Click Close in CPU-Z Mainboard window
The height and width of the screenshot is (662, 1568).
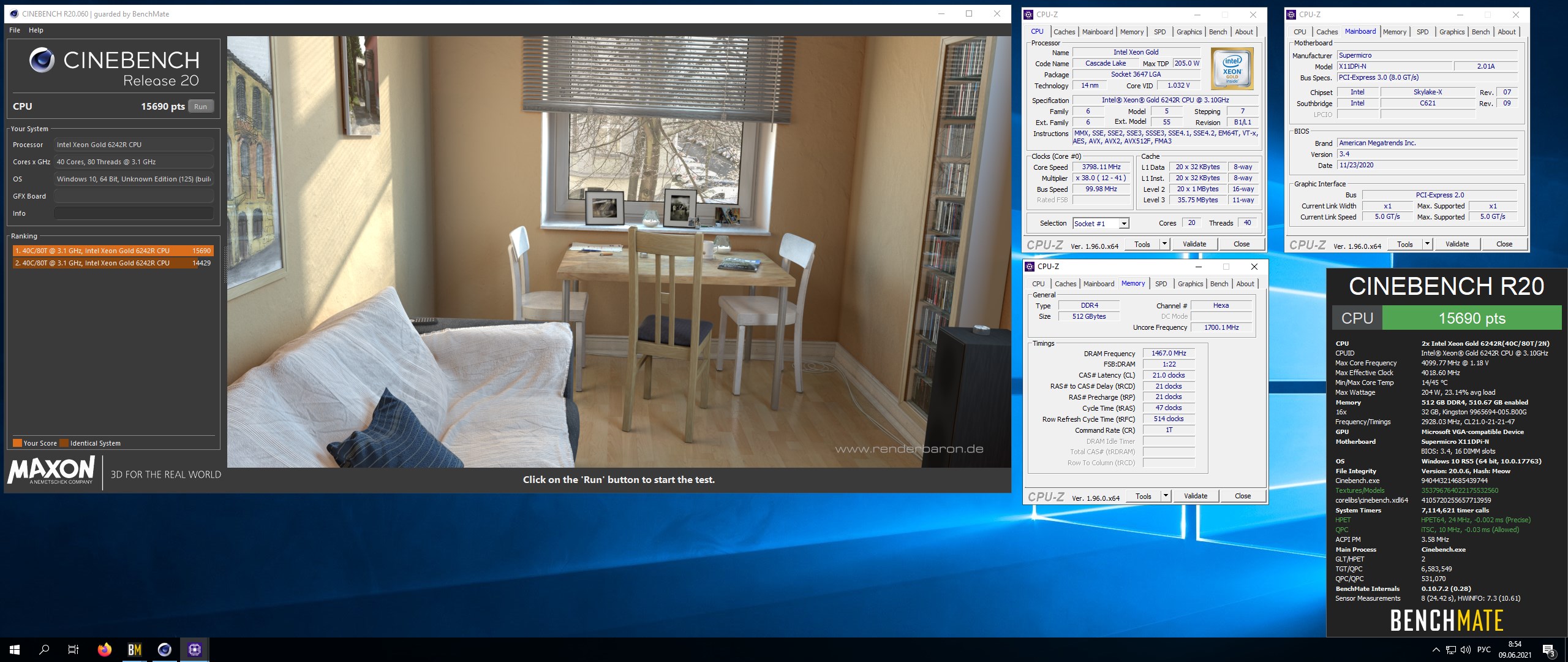coord(1504,244)
